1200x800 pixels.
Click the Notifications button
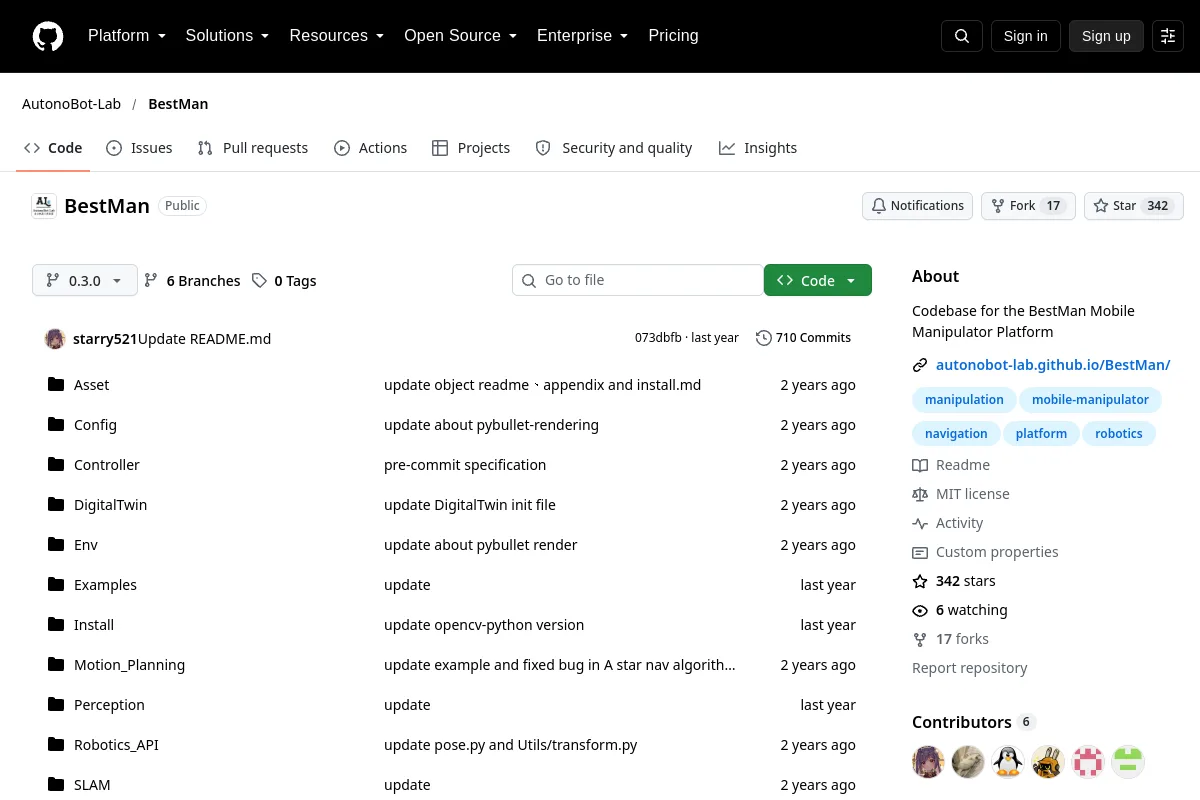(918, 206)
